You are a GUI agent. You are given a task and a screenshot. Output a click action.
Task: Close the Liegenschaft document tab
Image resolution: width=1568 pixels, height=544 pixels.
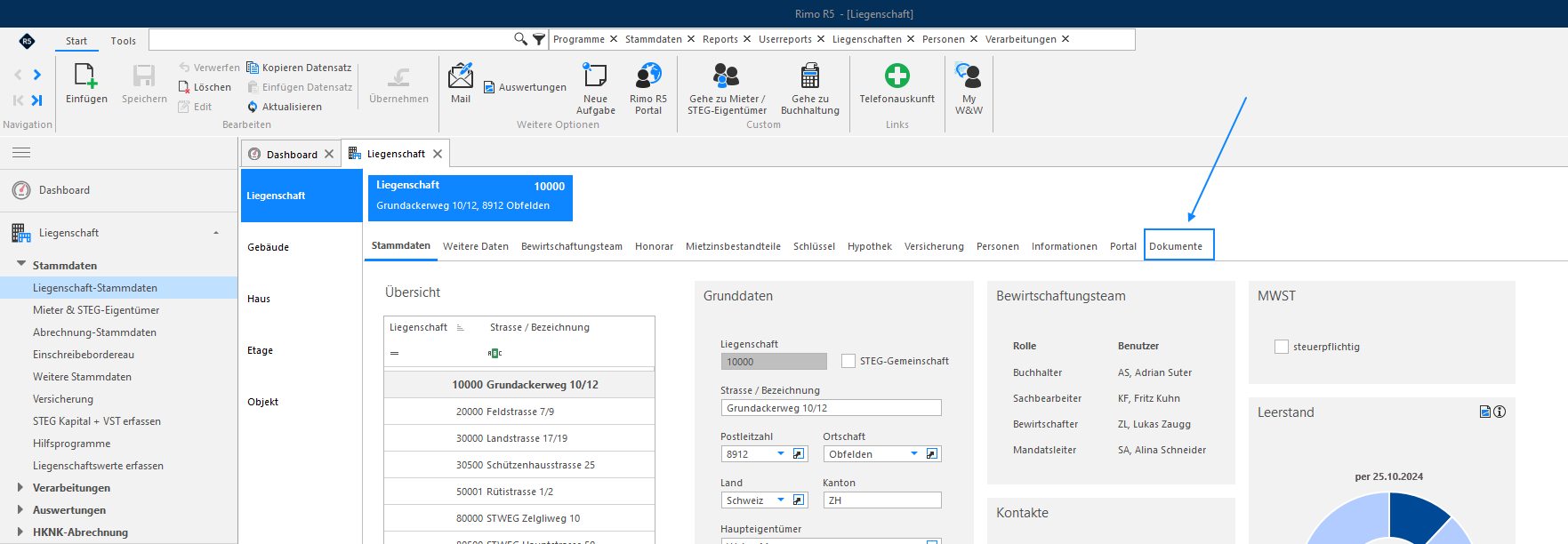click(x=438, y=154)
